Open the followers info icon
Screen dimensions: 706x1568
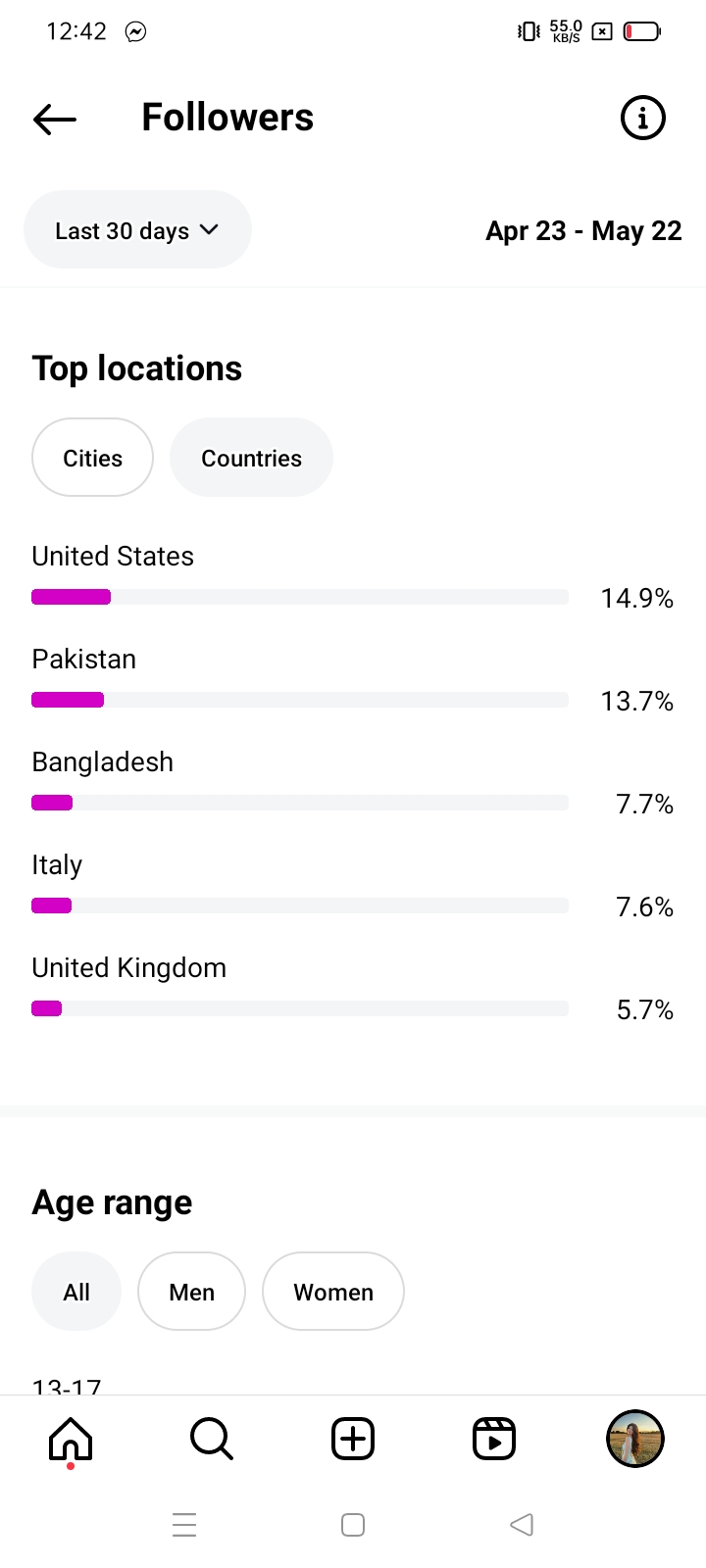(643, 119)
